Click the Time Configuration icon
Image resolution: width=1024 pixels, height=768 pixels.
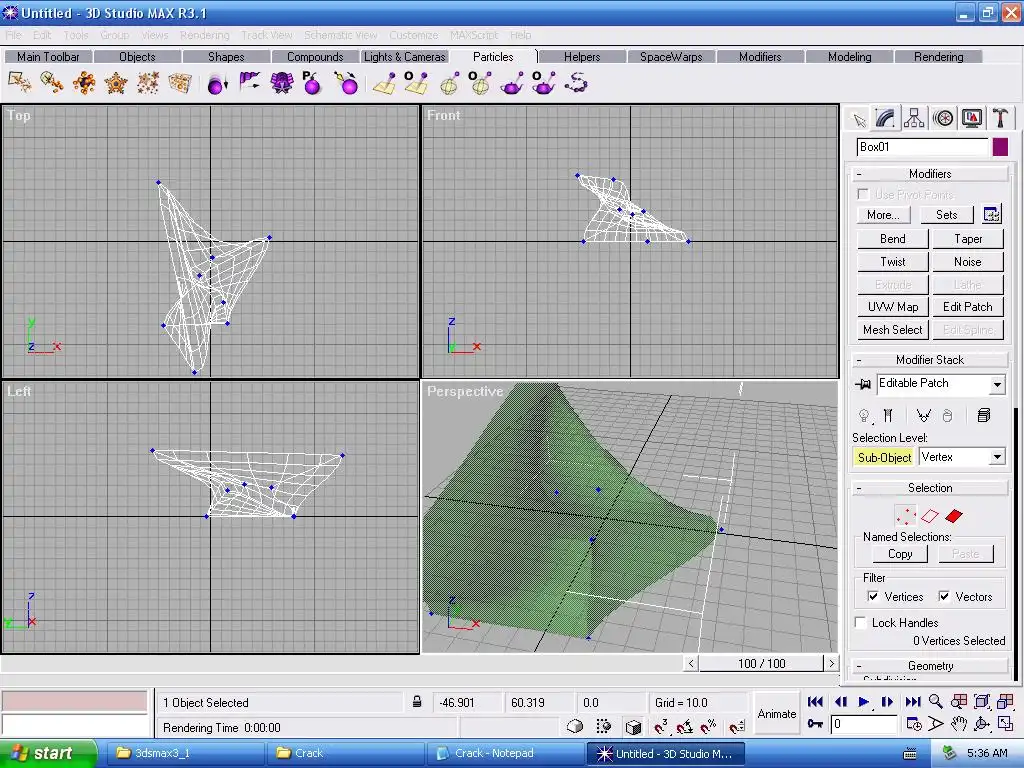click(914, 724)
